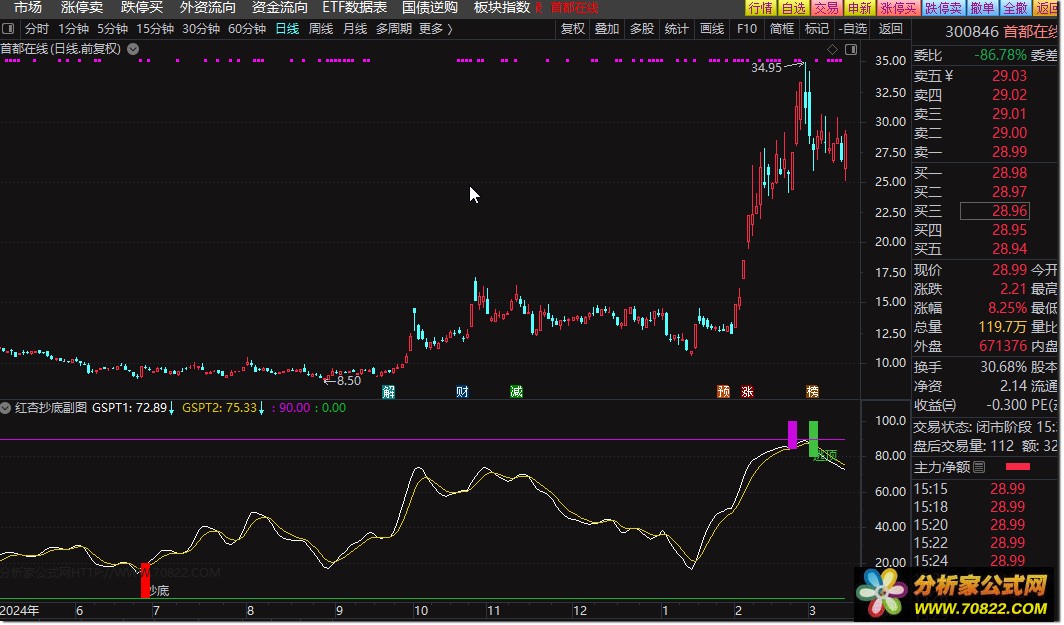Open F10 company information
The width and height of the screenshot is (1064, 625).
(x=746, y=29)
